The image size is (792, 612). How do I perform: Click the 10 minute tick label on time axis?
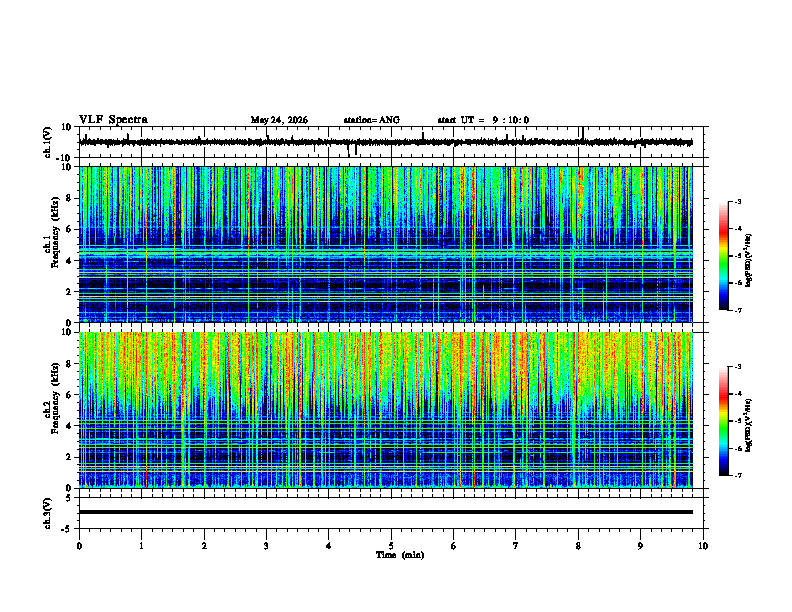coord(703,546)
